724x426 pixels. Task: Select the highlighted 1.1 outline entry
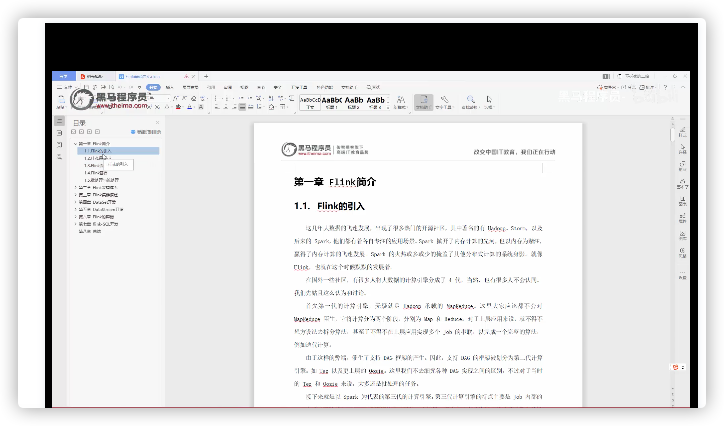click(x=118, y=151)
